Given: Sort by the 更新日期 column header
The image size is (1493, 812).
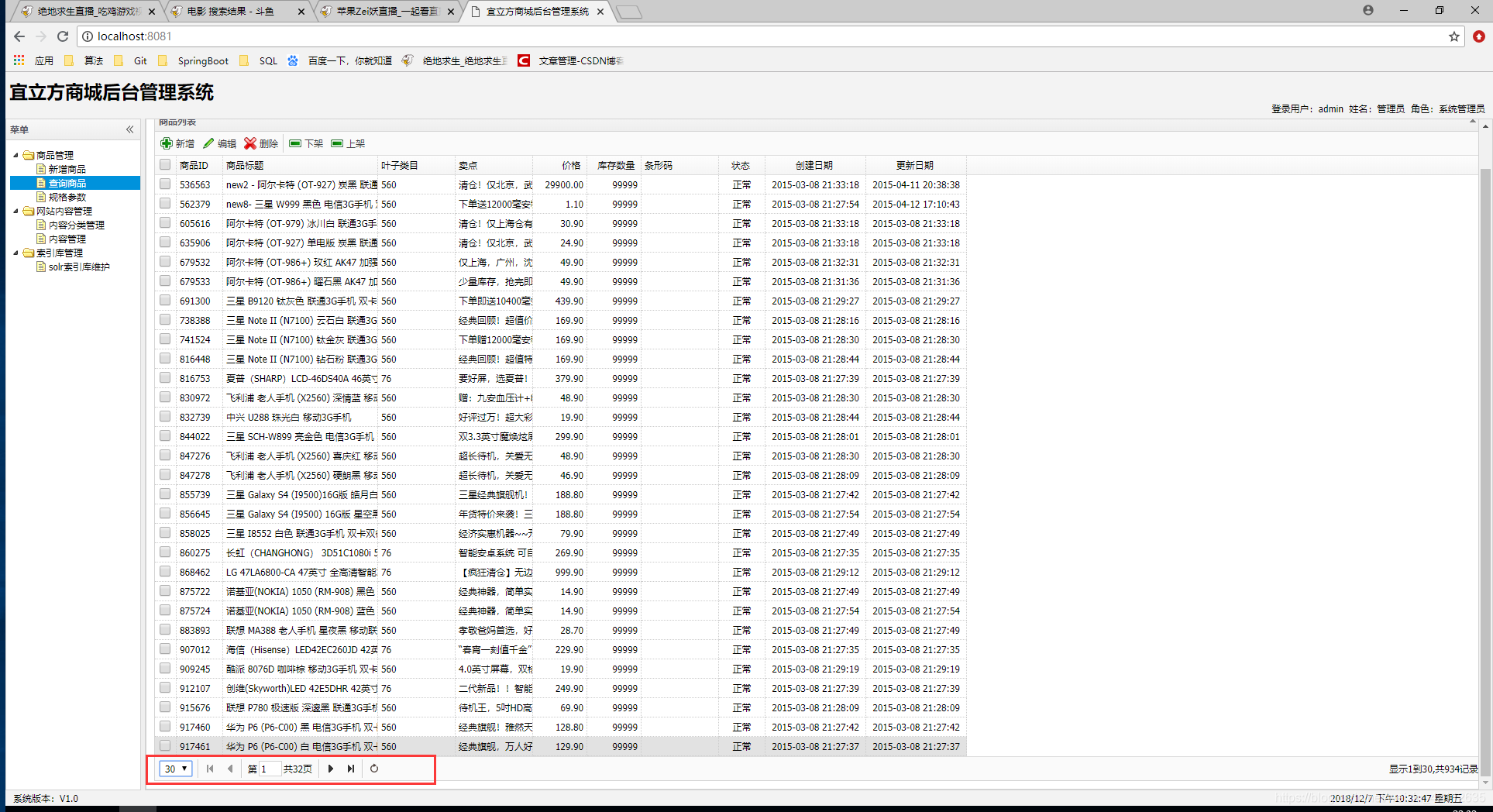Looking at the screenshot, I should pos(916,165).
